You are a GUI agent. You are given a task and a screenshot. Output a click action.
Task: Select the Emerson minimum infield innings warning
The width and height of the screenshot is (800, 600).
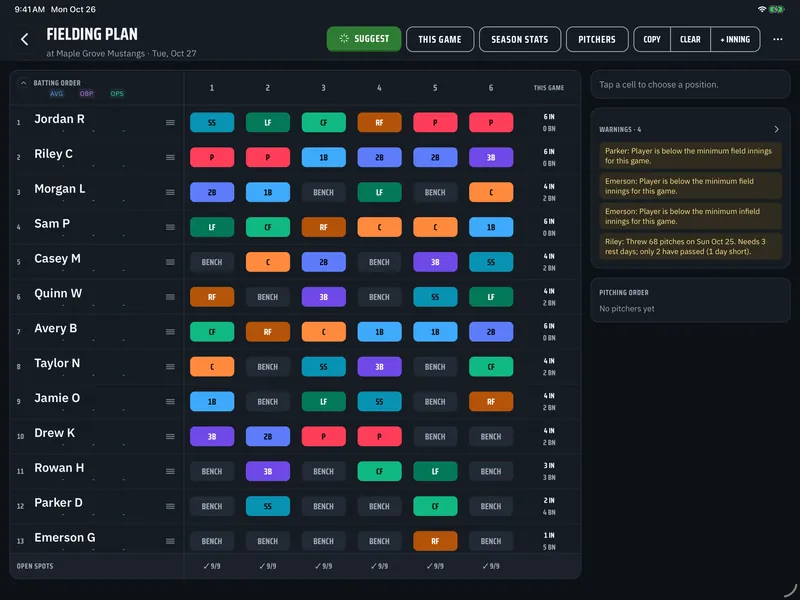[x=690, y=216]
